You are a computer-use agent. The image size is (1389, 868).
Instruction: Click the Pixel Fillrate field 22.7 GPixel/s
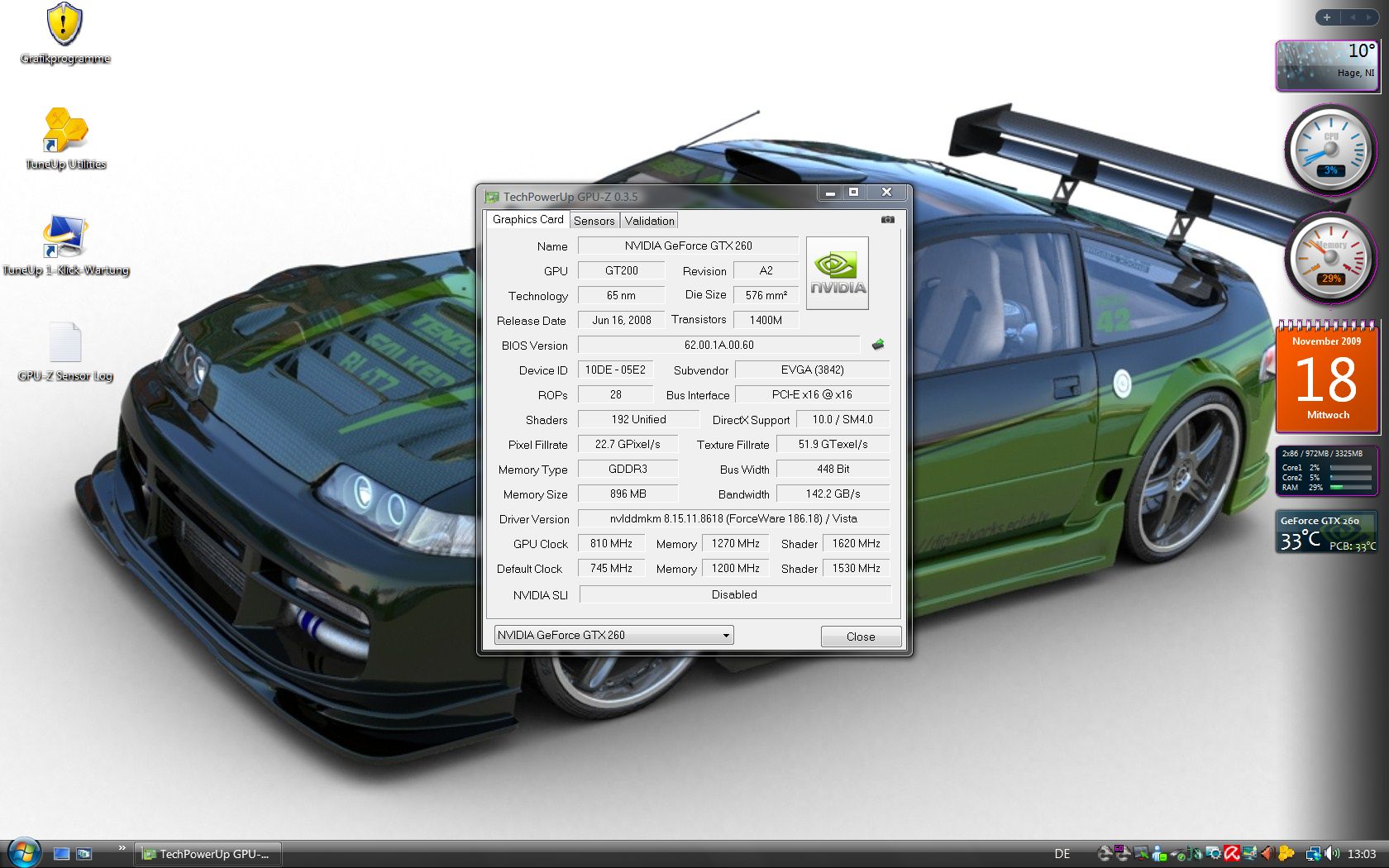pyautogui.click(x=628, y=444)
